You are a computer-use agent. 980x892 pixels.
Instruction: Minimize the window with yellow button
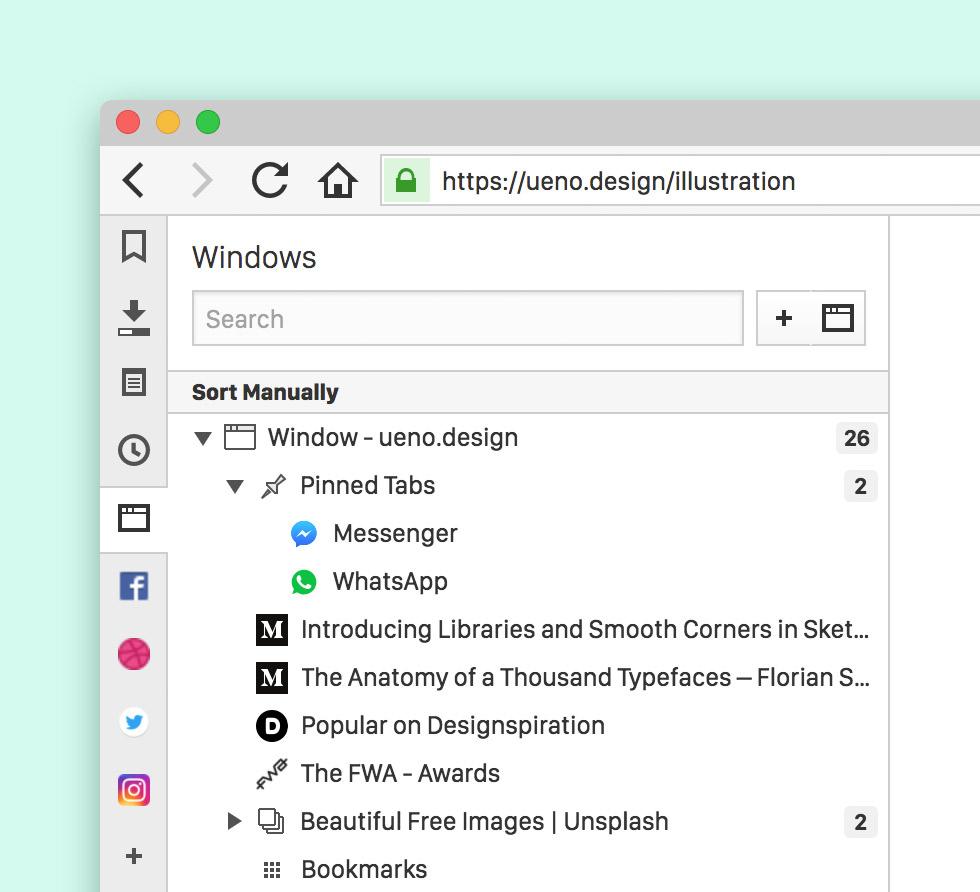[x=168, y=122]
